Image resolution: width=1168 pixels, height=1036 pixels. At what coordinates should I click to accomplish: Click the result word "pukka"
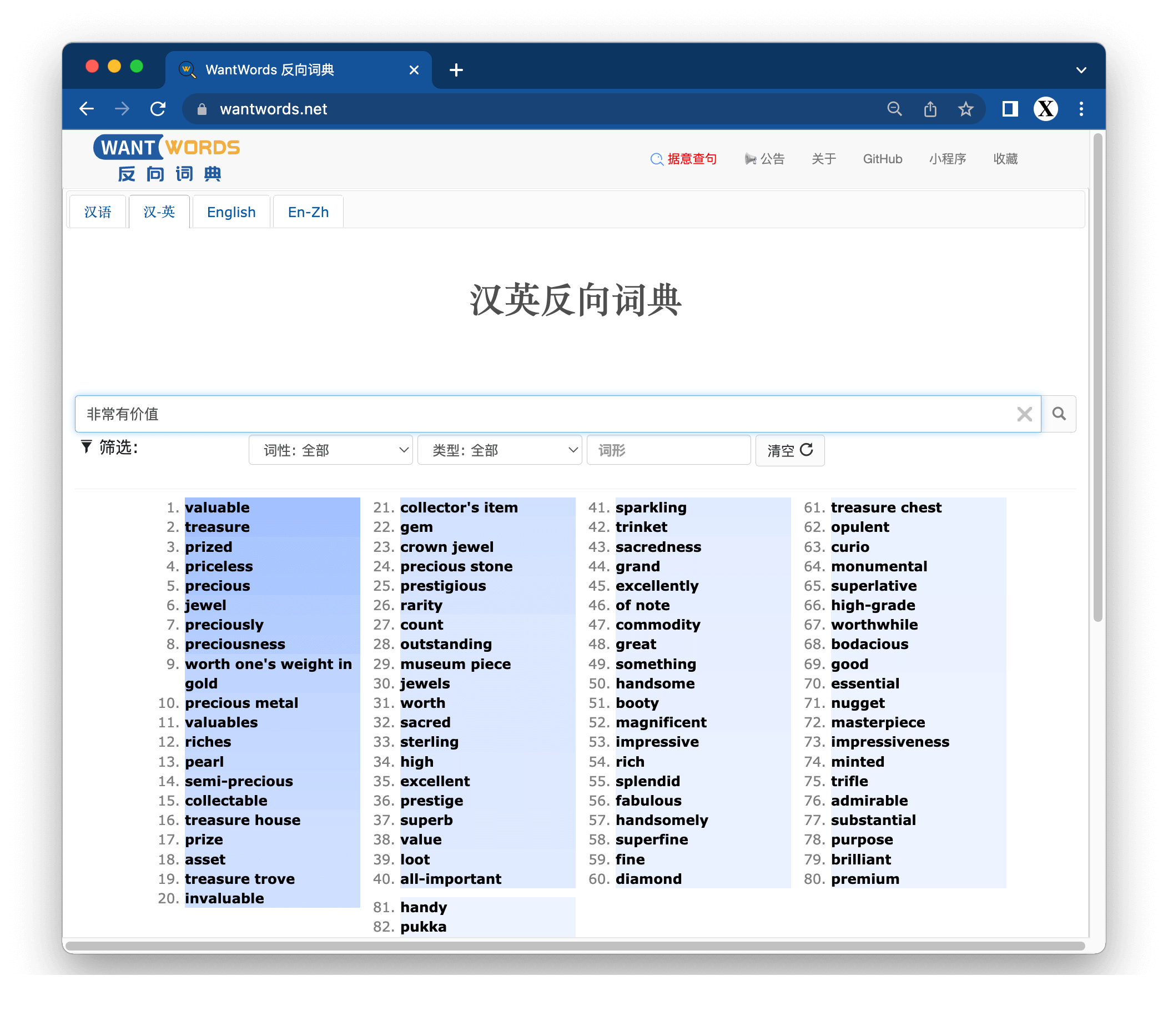[424, 927]
